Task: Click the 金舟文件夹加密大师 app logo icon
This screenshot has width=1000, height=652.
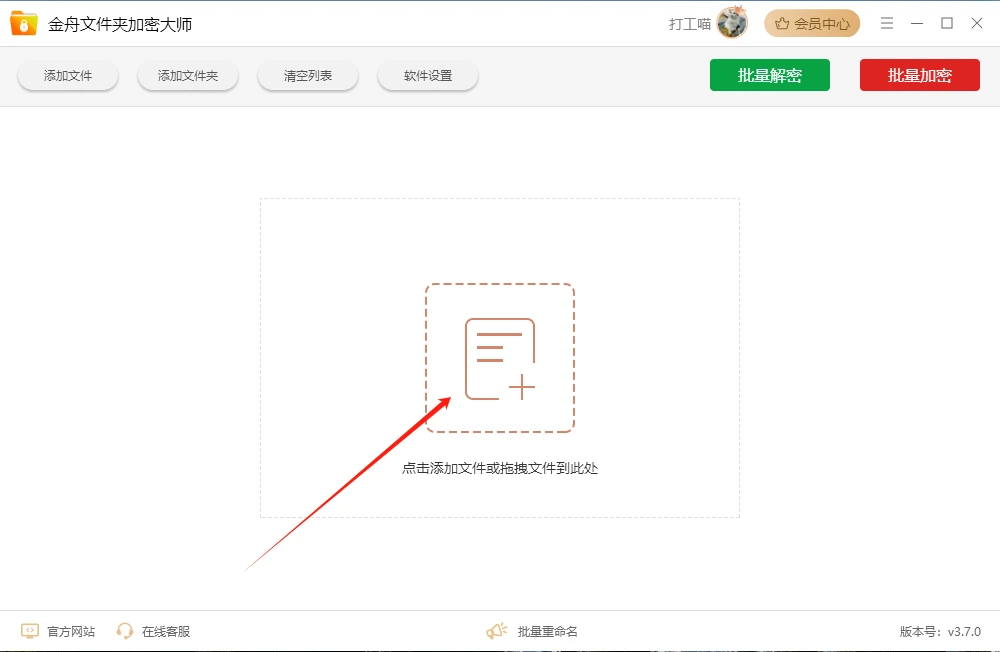Action: pyautogui.click(x=24, y=24)
